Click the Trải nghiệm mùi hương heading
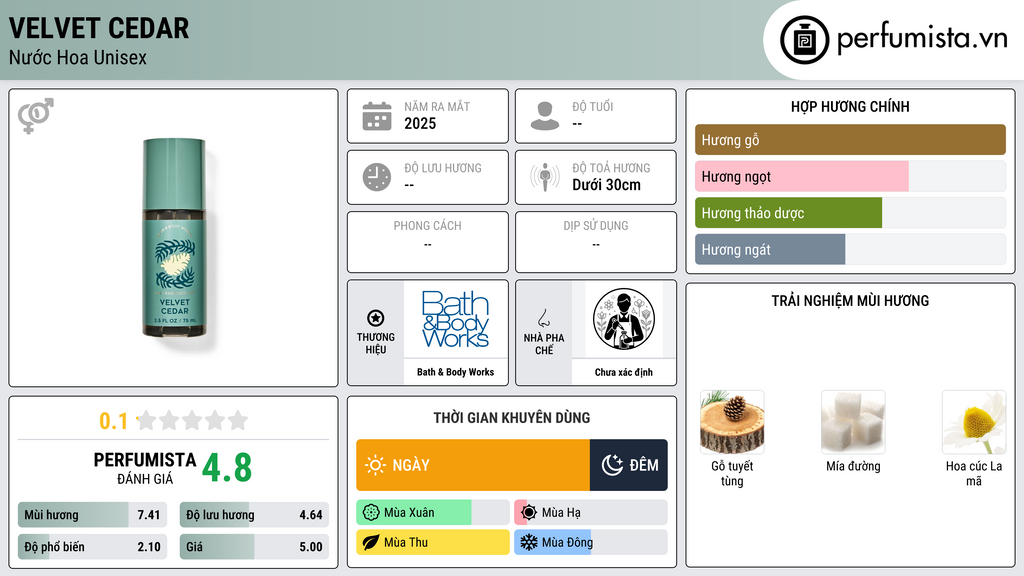Image resolution: width=1024 pixels, height=576 pixels. coord(850,301)
